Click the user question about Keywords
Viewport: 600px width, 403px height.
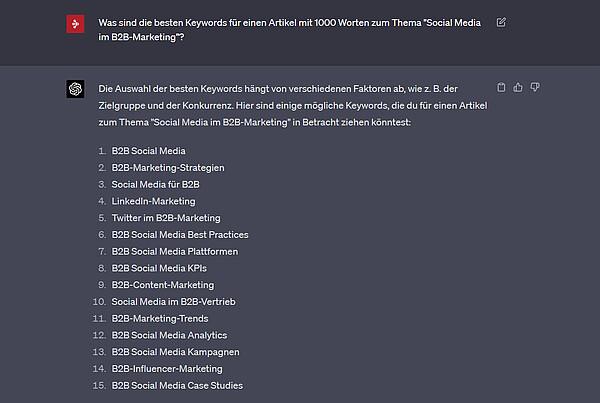(x=289, y=30)
